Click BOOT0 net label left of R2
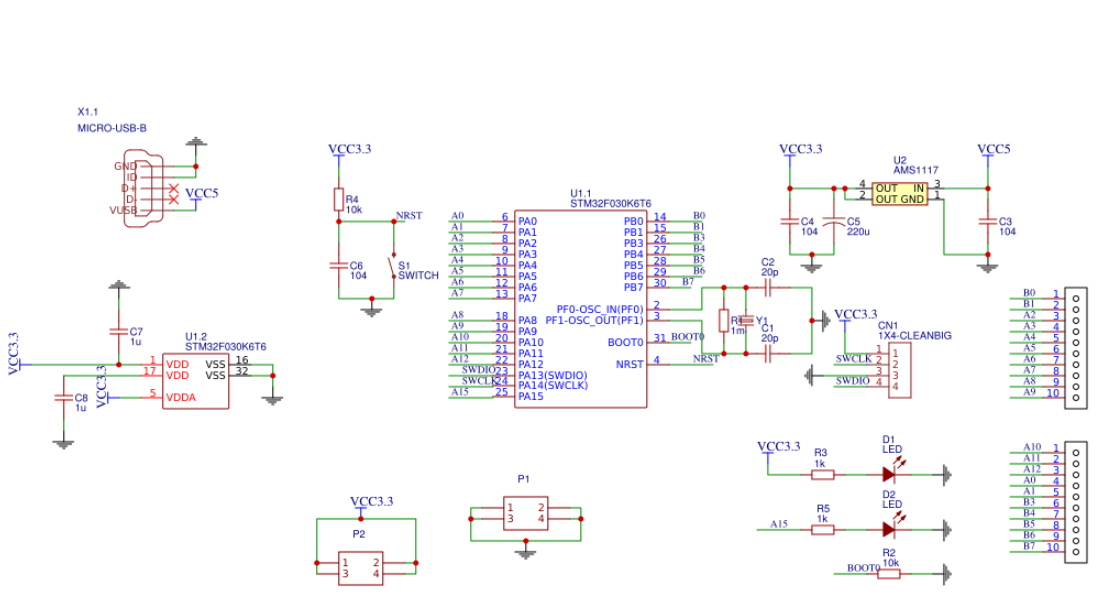The height and width of the screenshot is (608, 1102). (863, 568)
